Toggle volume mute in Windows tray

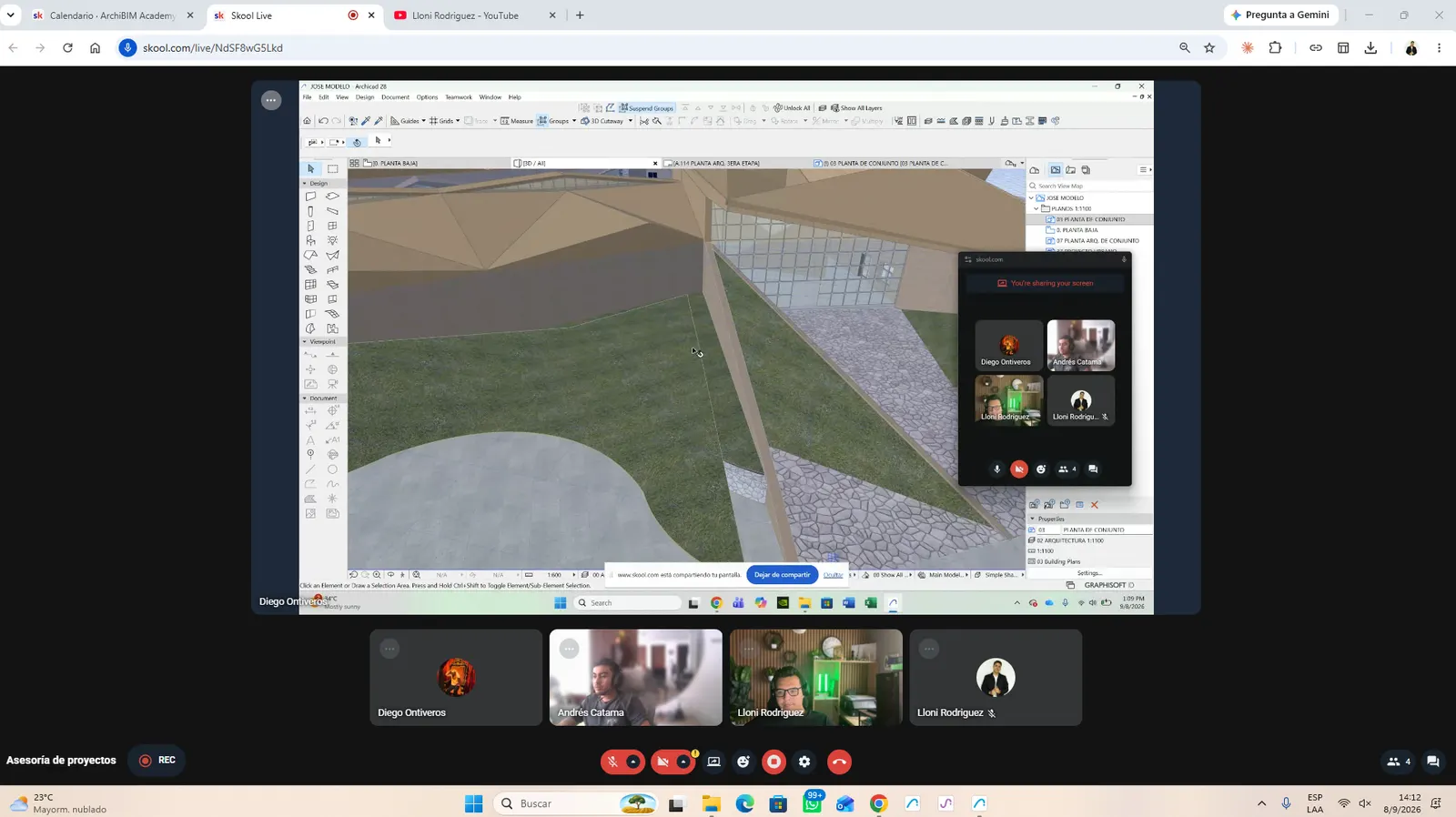pos(1365,803)
